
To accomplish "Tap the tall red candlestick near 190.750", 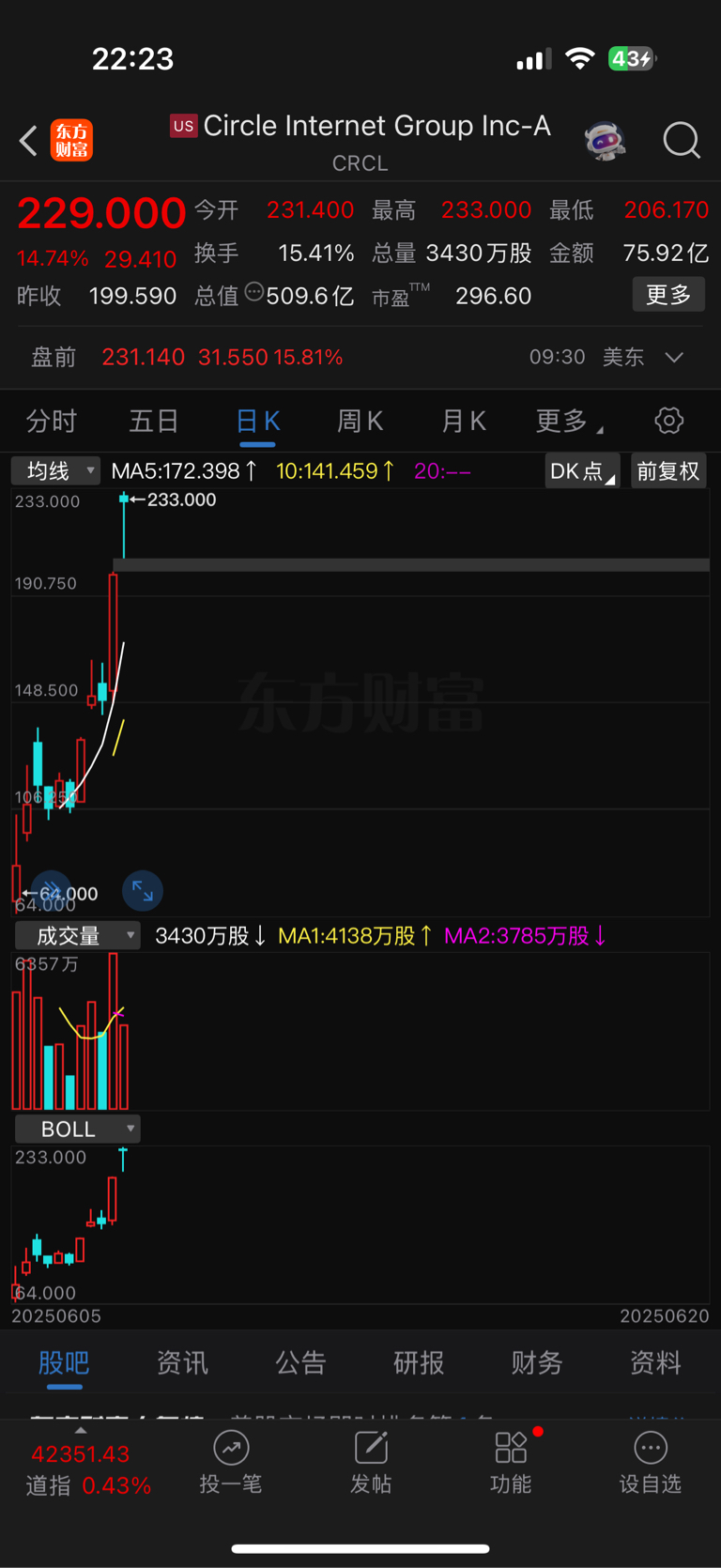I will pyautogui.click(x=114, y=633).
